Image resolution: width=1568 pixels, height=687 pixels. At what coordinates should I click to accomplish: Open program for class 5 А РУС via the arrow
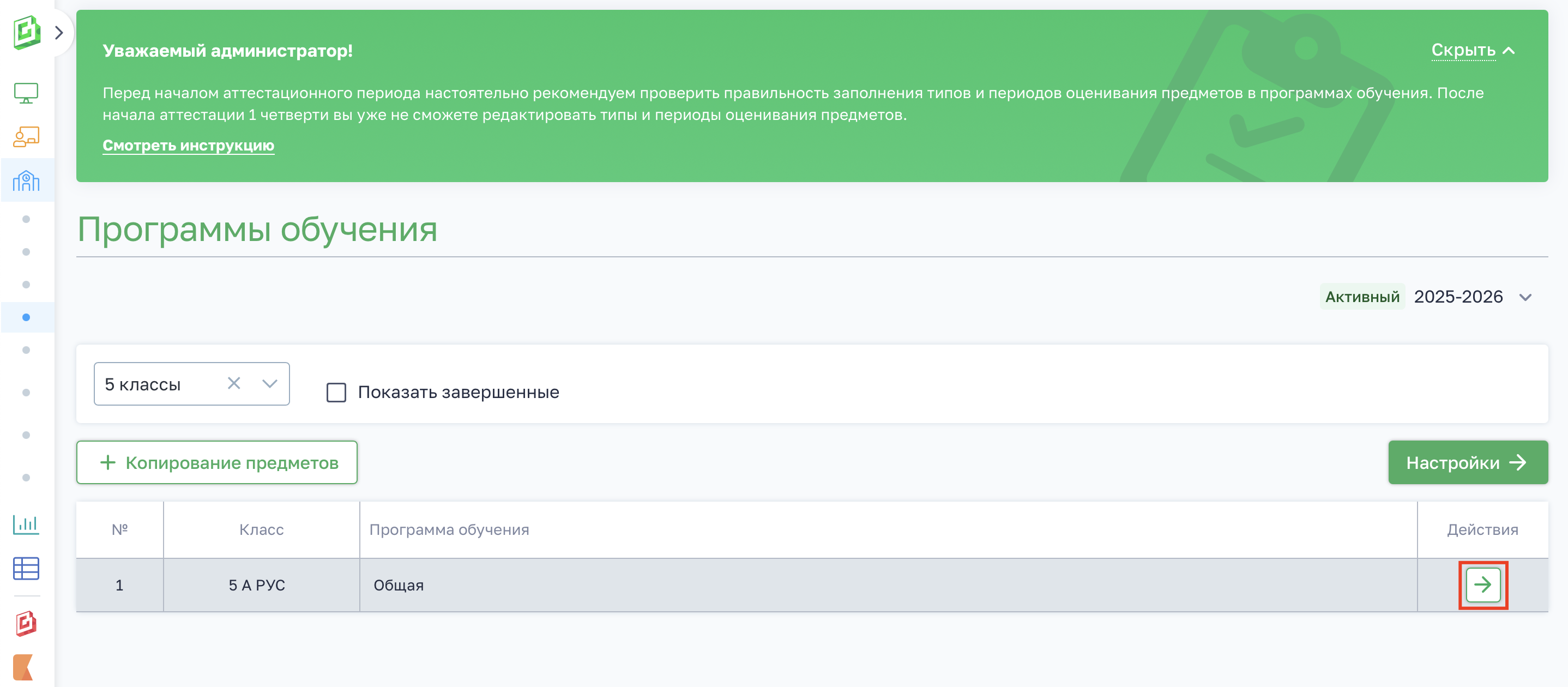pos(1482,585)
